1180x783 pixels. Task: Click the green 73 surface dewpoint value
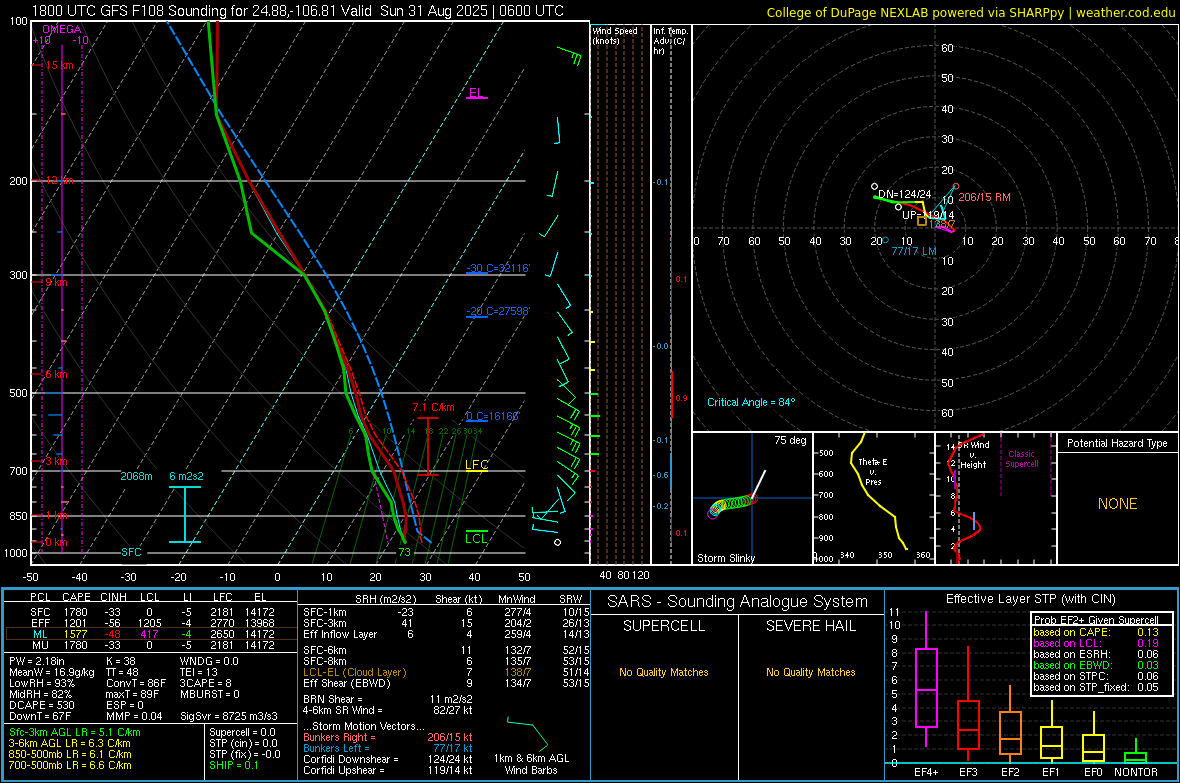(x=404, y=552)
